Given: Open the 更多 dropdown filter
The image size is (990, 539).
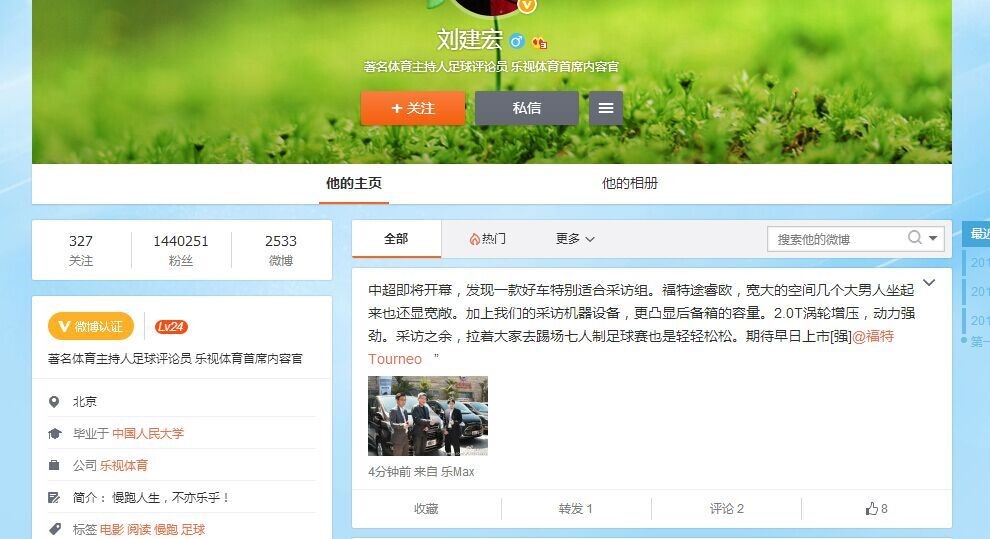Looking at the screenshot, I should tap(575, 239).
